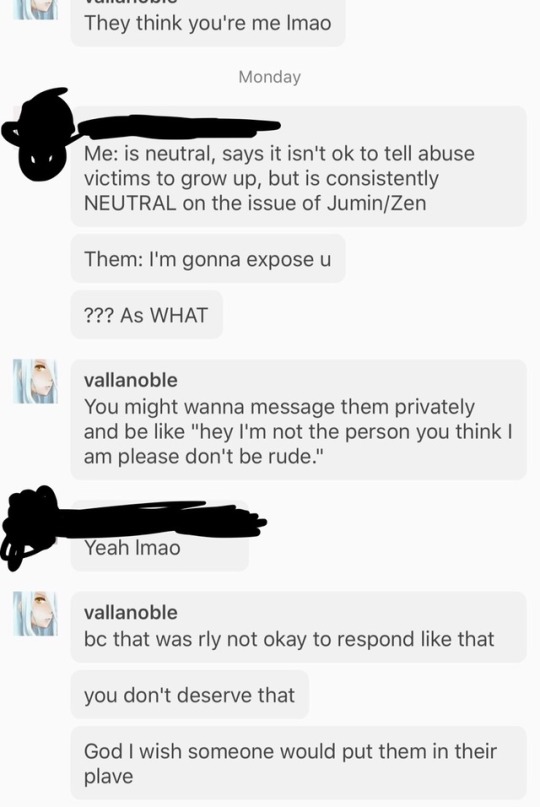540x807 pixels.
Task: Tap the word NEUTRAL in the long message
Action: tap(130, 203)
